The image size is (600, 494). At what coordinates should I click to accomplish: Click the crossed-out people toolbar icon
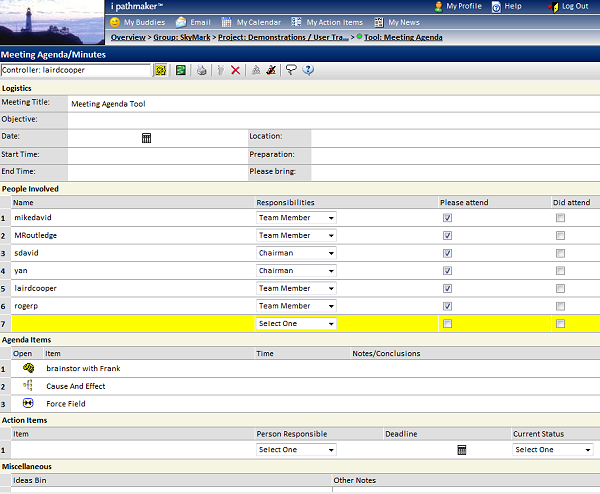pos(271,70)
